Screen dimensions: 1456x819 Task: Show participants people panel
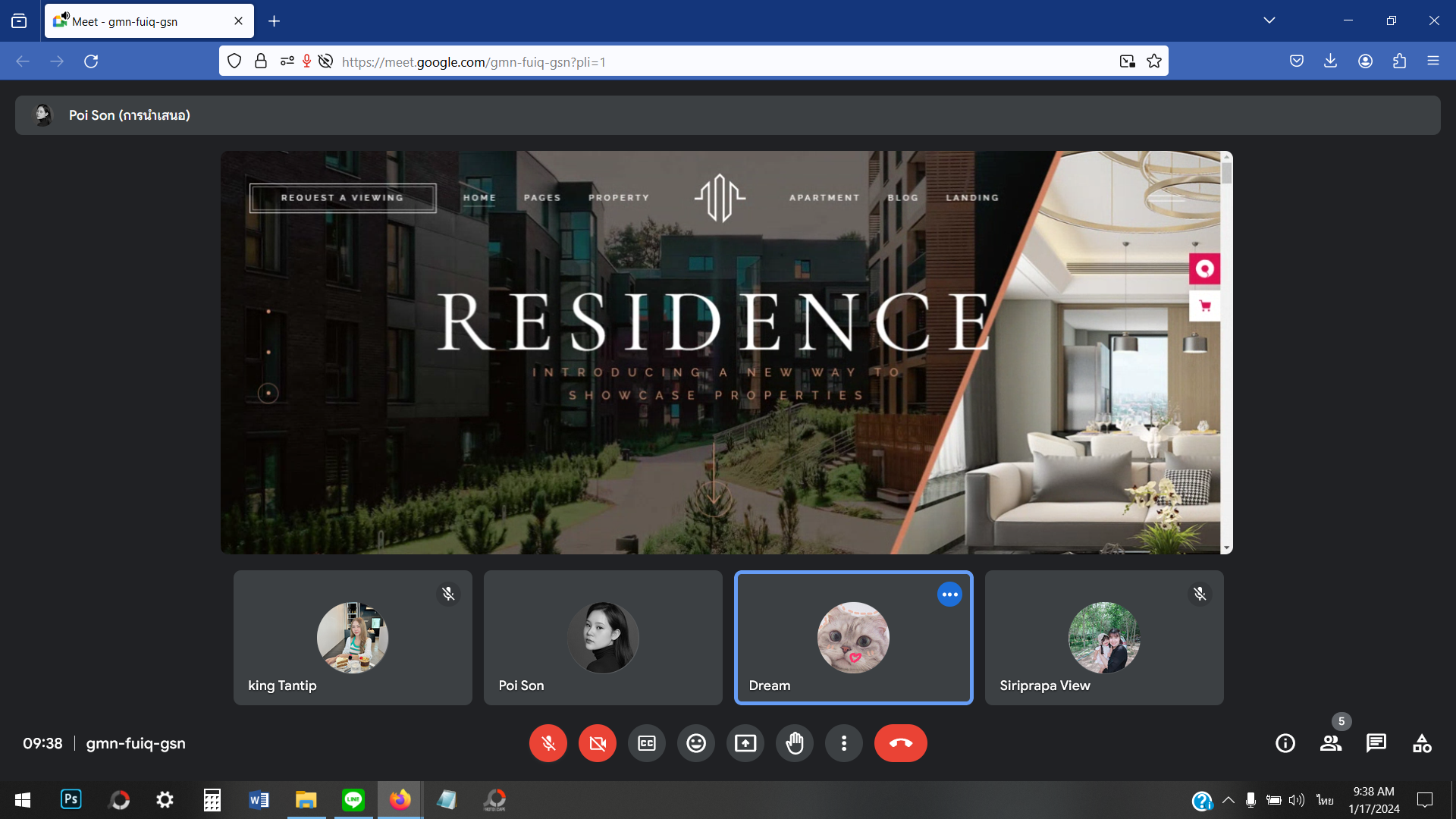1330,743
